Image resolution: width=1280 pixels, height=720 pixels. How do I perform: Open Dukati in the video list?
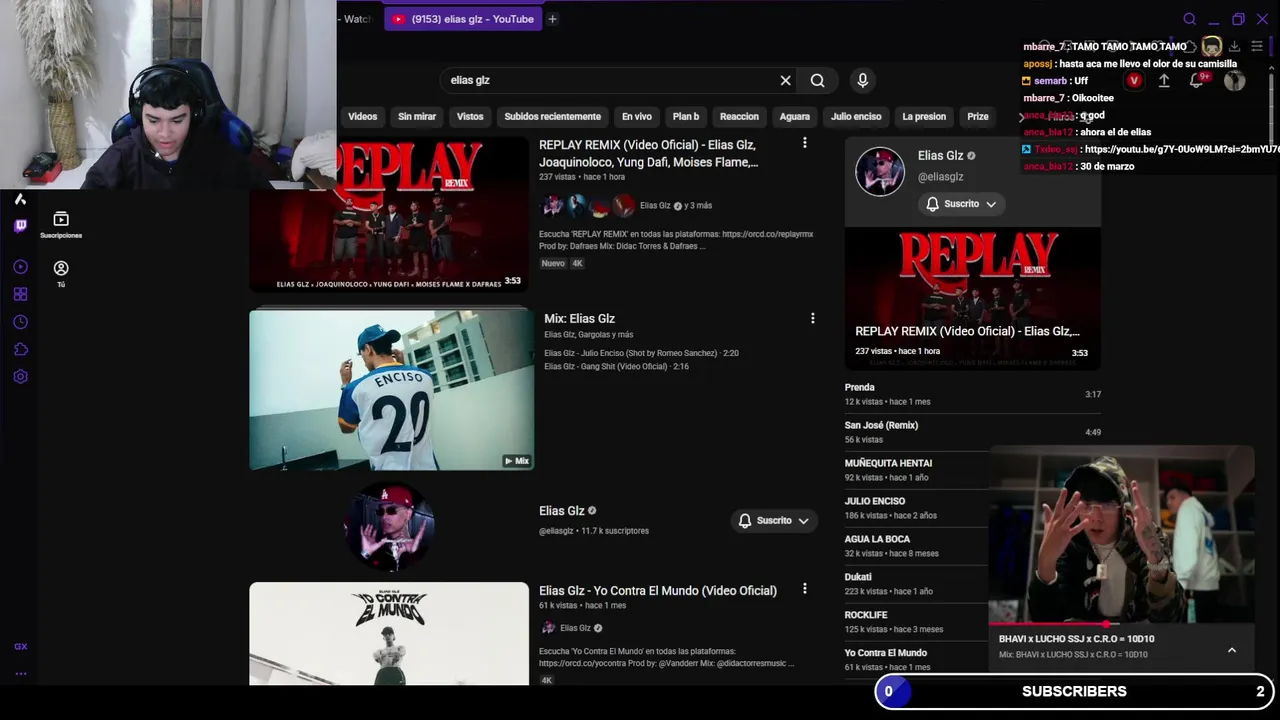click(x=915, y=584)
